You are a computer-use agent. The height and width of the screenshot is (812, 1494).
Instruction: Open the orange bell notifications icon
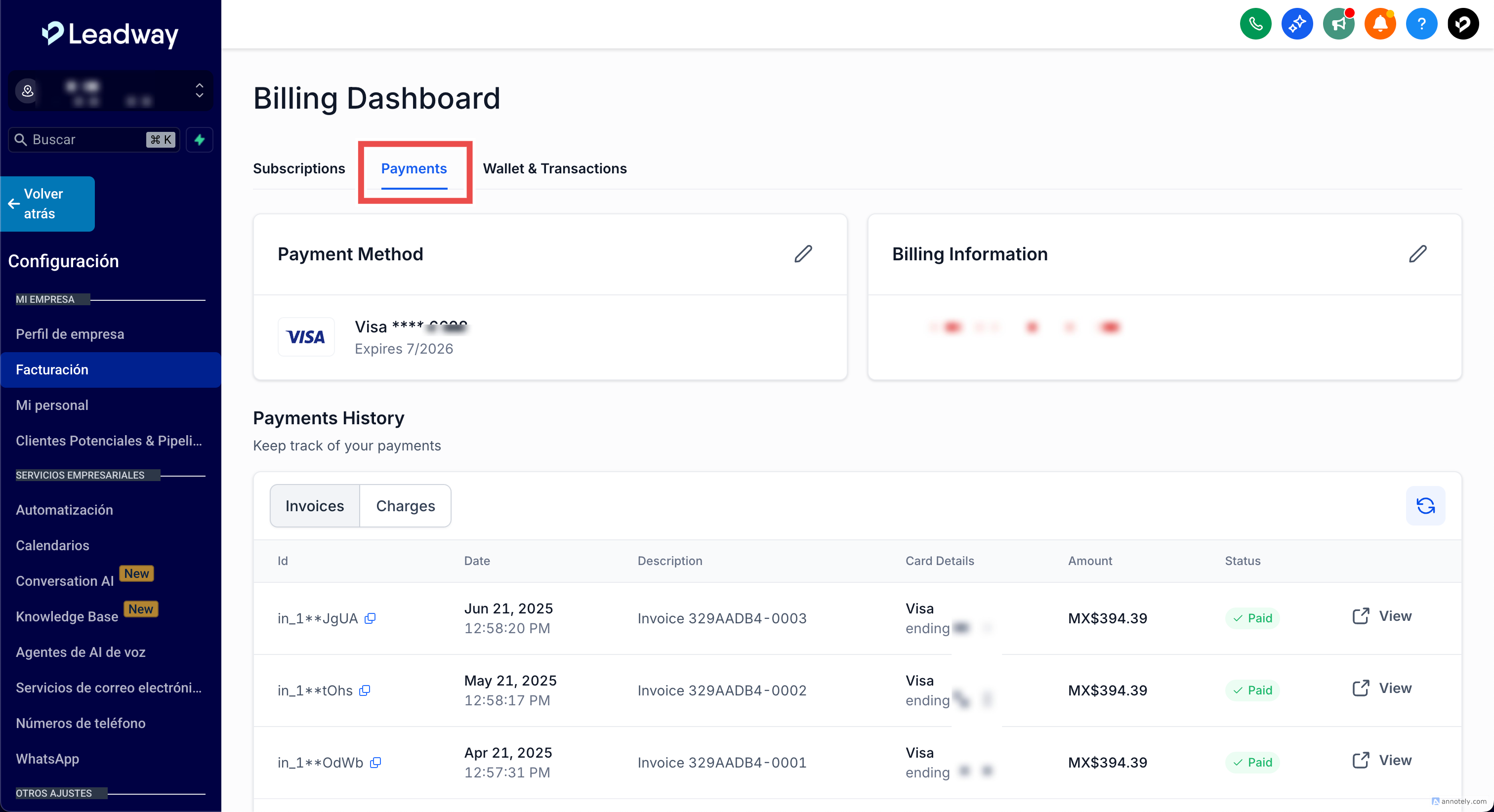click(x=1380, y=24)
